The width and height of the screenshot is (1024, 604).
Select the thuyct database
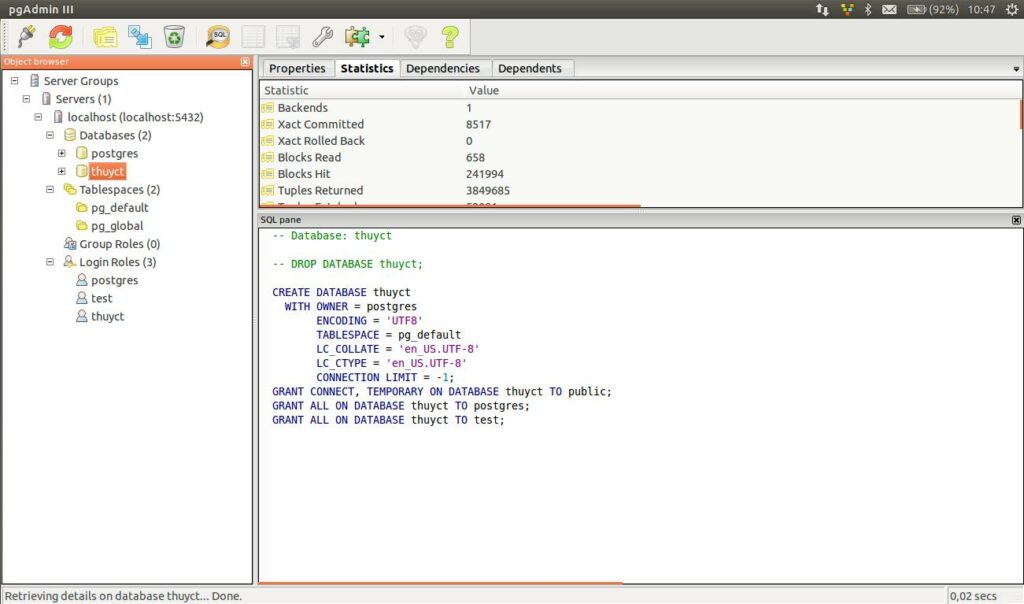tap(107, 171)
